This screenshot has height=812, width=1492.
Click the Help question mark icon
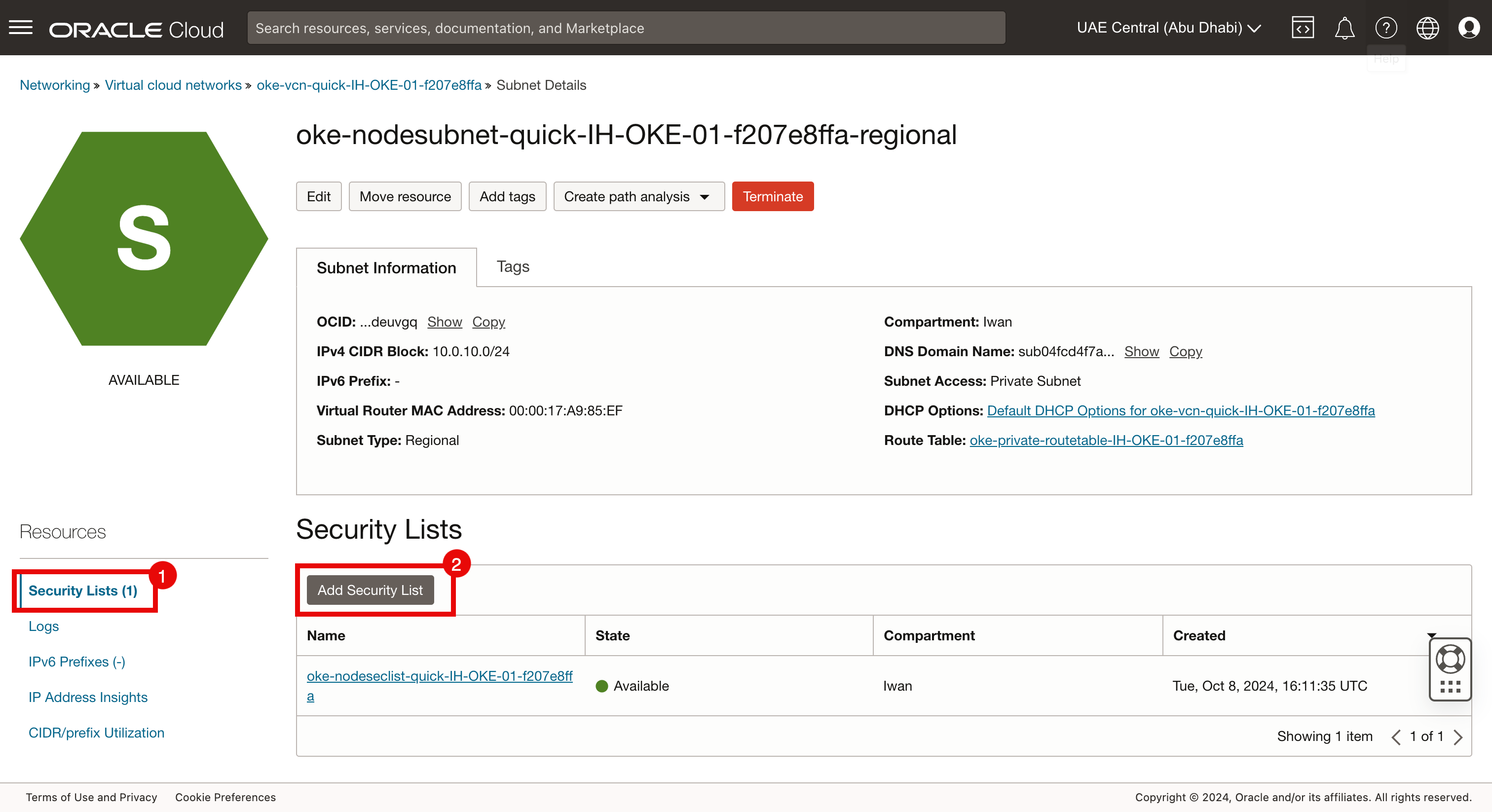pyautogui.click(x=1386, y=28)
